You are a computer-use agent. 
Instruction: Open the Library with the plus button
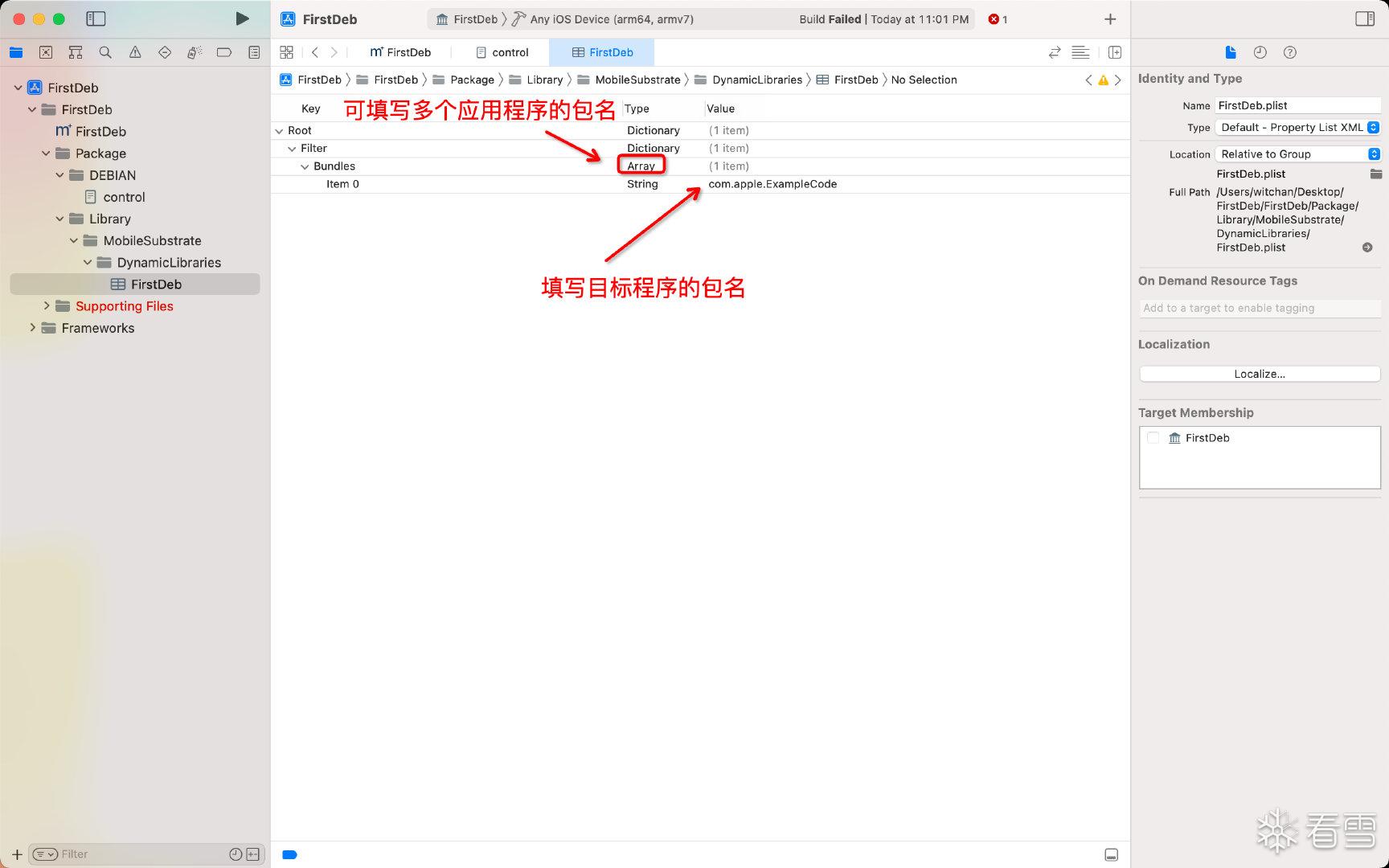1110,18
